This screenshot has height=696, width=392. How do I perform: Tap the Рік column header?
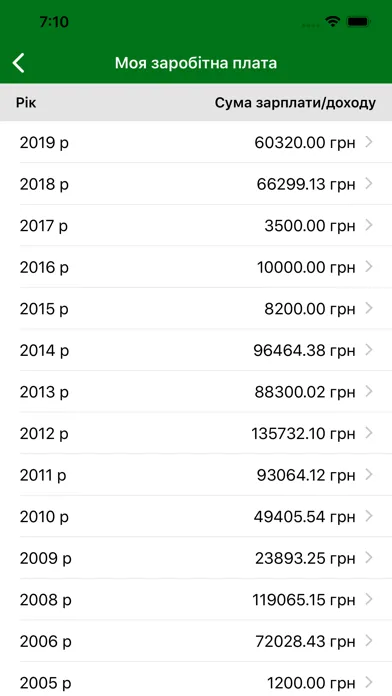click(x=26, y=103)
